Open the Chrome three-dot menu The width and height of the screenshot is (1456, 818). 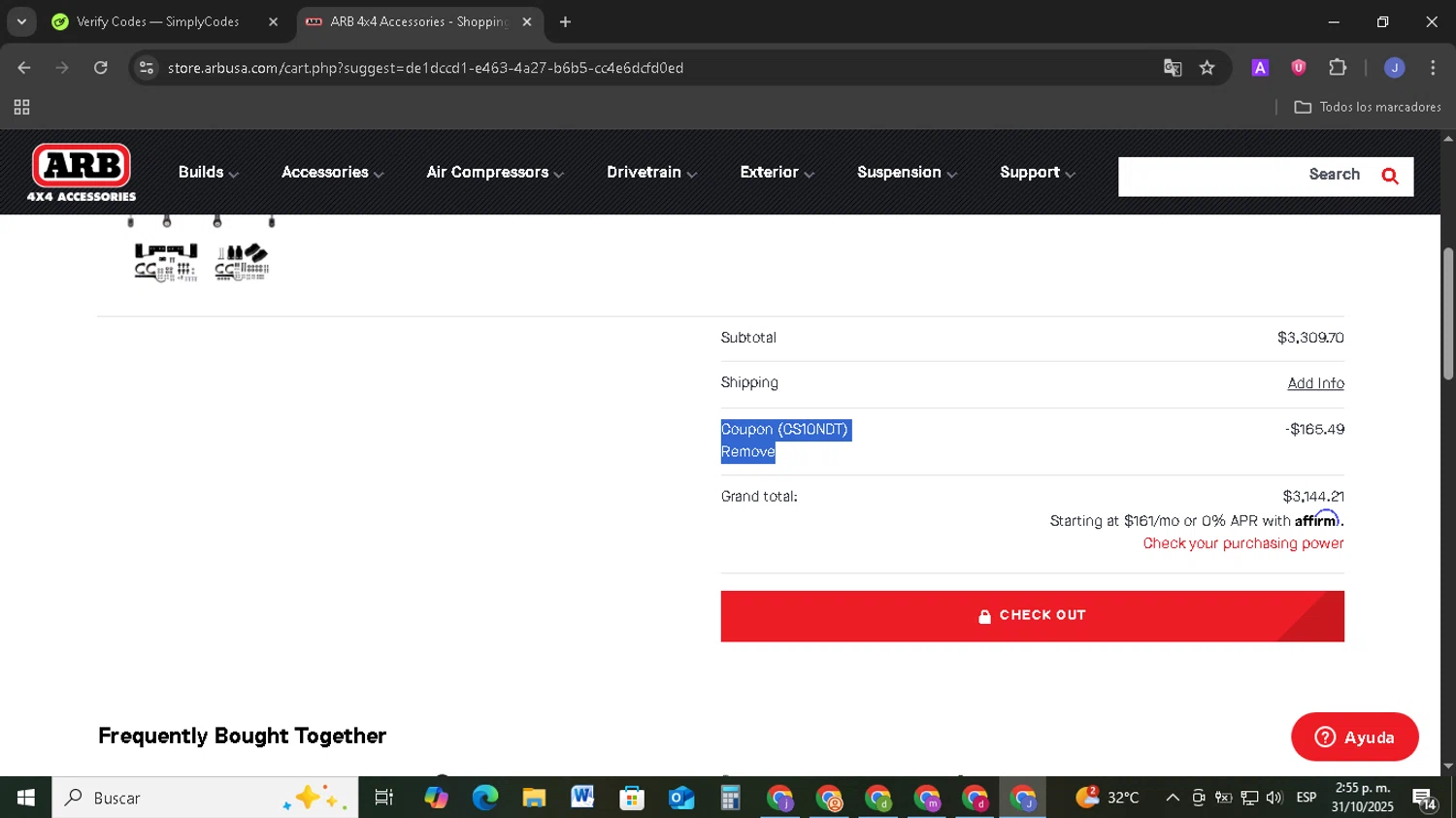click(1433, 68)
